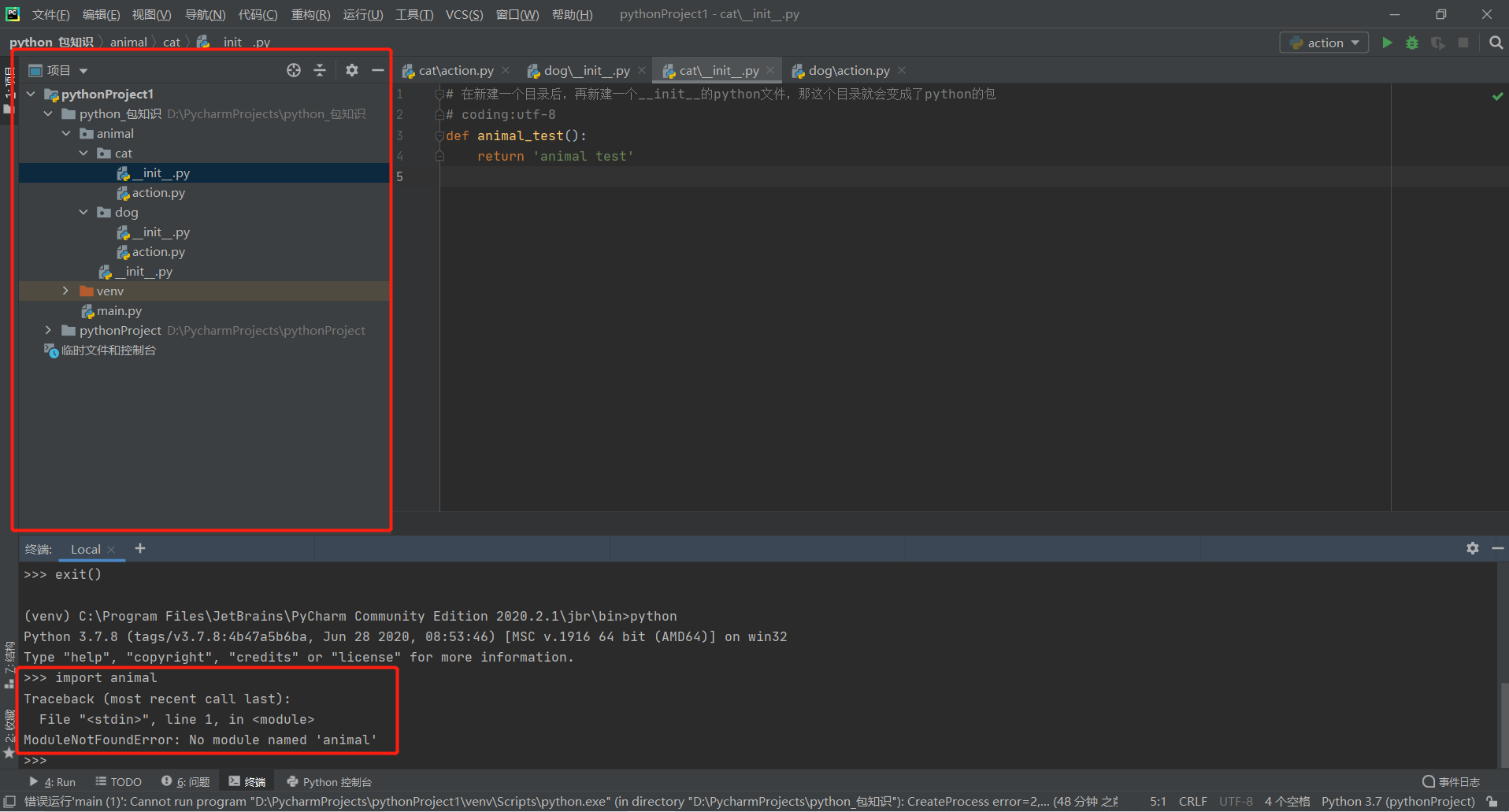Open the action run configuration dropdown

1324,43
